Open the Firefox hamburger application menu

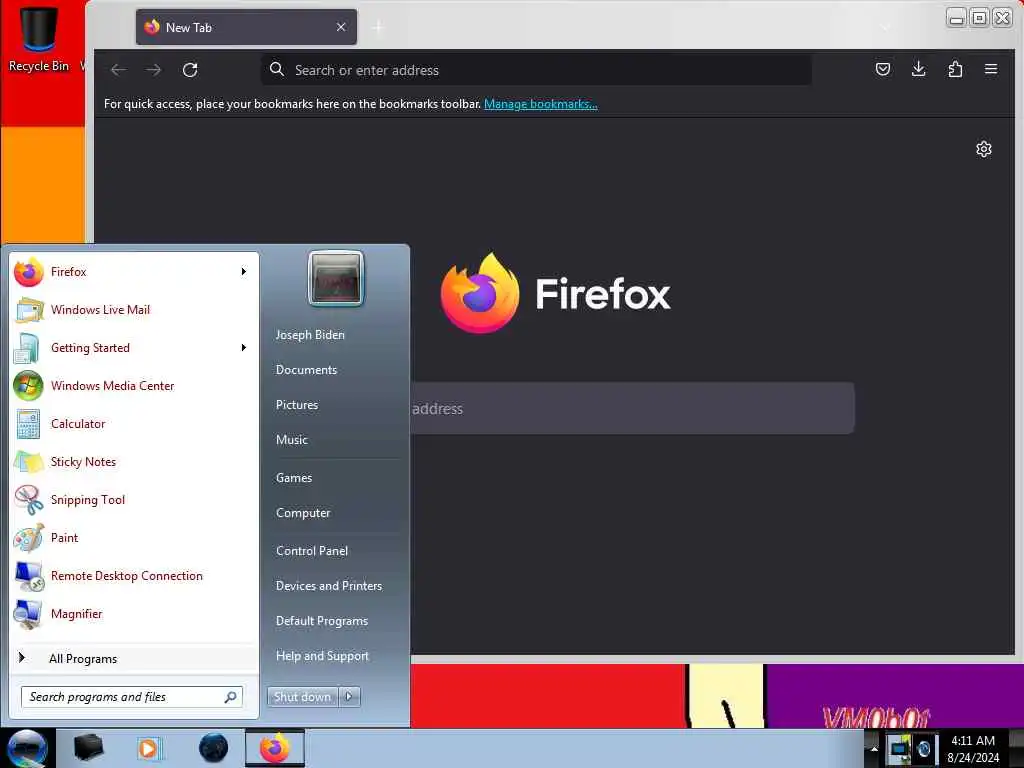991,69
